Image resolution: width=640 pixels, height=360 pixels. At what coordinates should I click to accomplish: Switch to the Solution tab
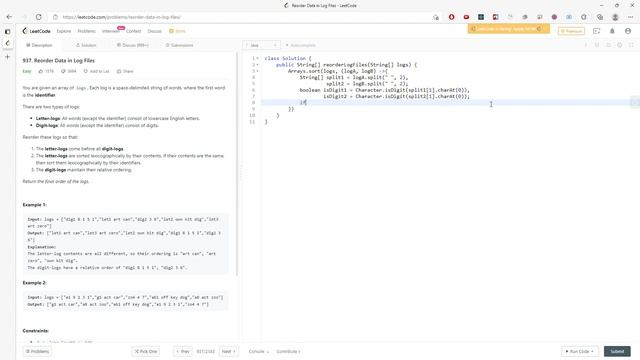click(x=86, y=45)
